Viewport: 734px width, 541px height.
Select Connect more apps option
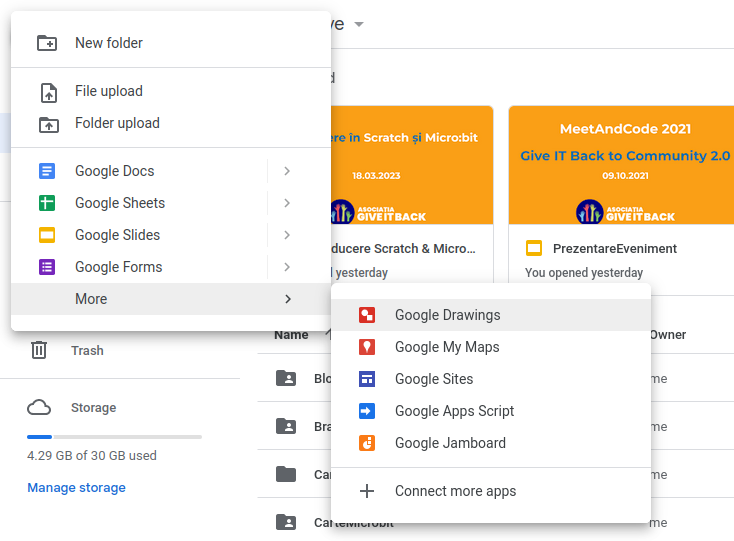pos(455,491)
